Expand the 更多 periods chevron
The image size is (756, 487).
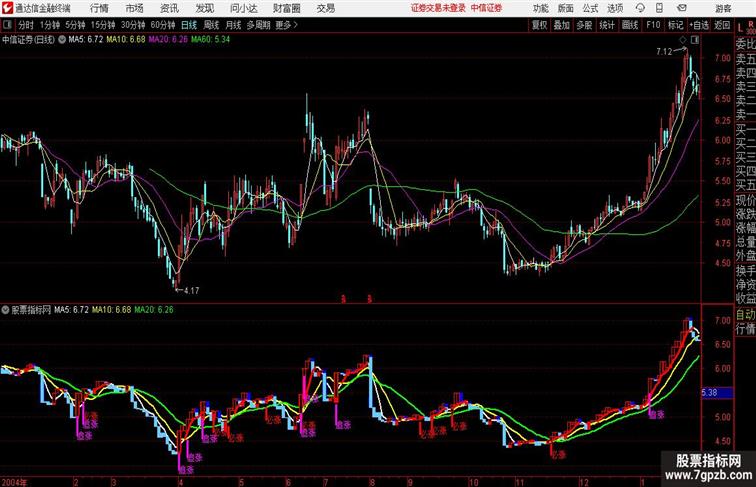(x=296, y=25)
